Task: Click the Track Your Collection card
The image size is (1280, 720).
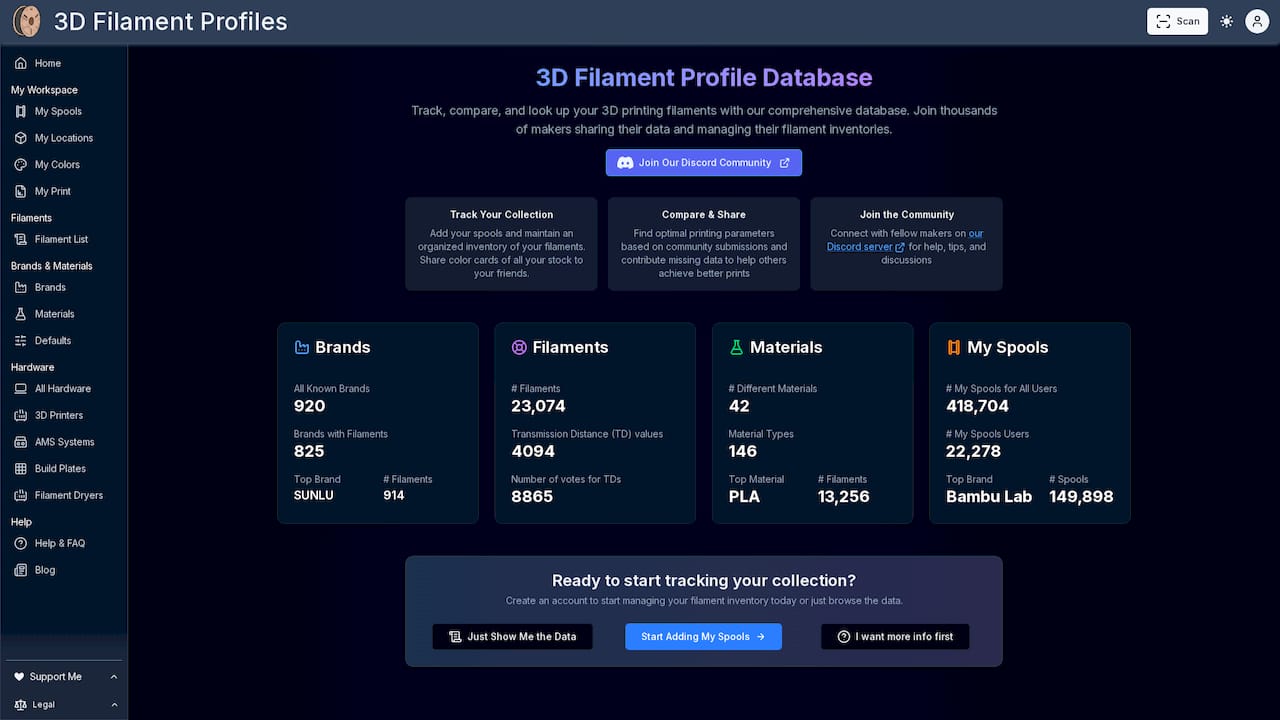Action: point(501,243)
